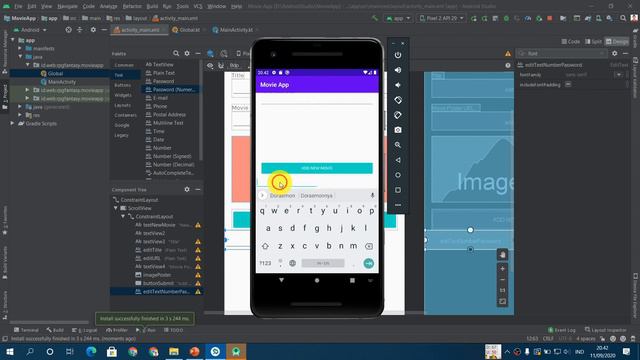640x360 pixels.
Task: Tap the shift key on the phone keyboard
Action: click(x=265, y=246)
